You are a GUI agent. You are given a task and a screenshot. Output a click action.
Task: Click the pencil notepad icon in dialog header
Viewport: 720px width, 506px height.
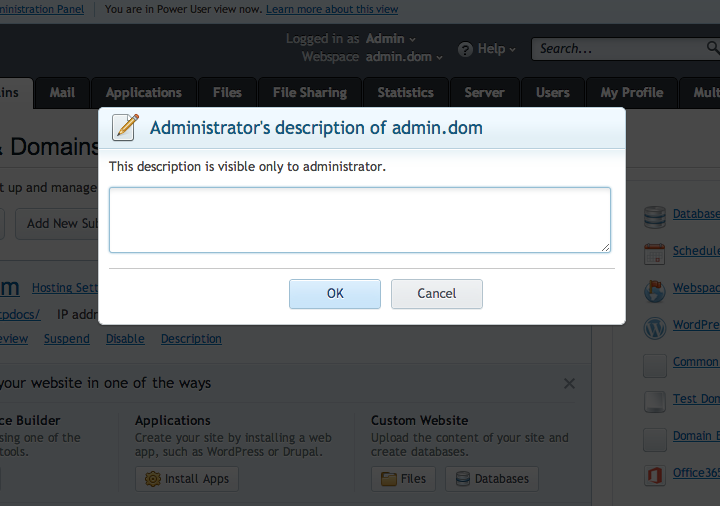click(x=125, y=127)
